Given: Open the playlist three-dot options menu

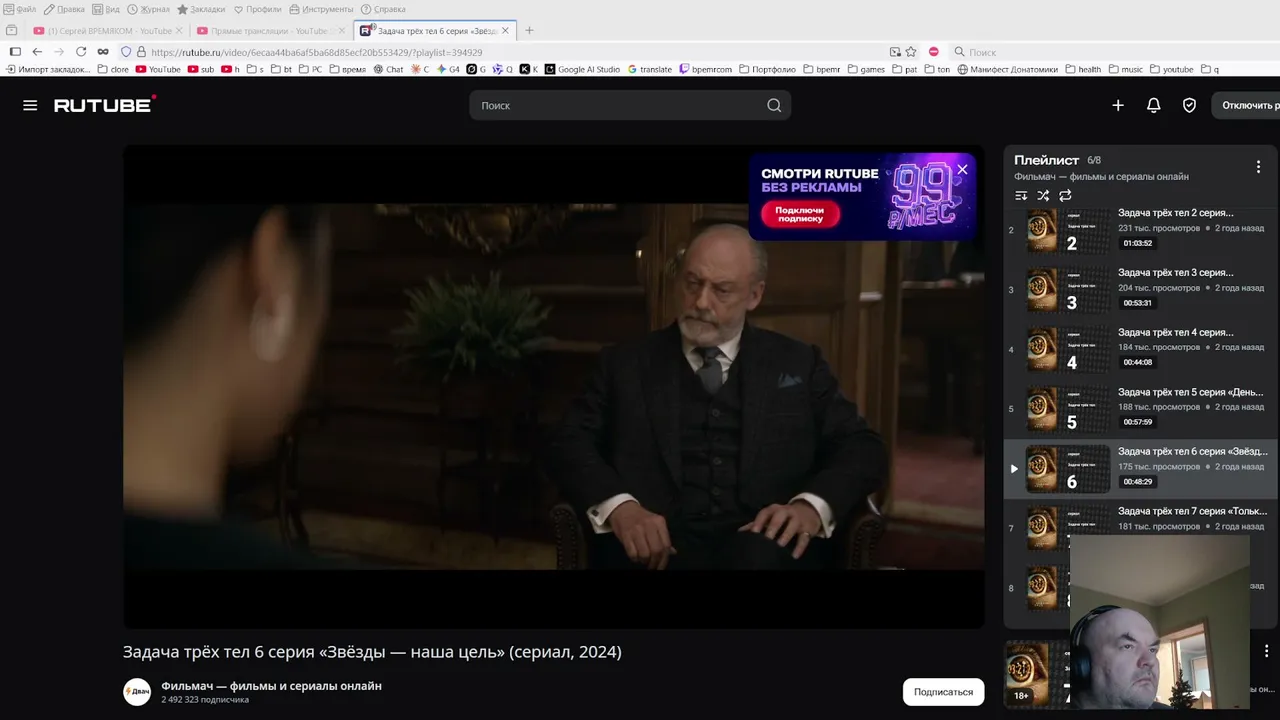Looking at the screenshot, I should tap(1258, 167).
